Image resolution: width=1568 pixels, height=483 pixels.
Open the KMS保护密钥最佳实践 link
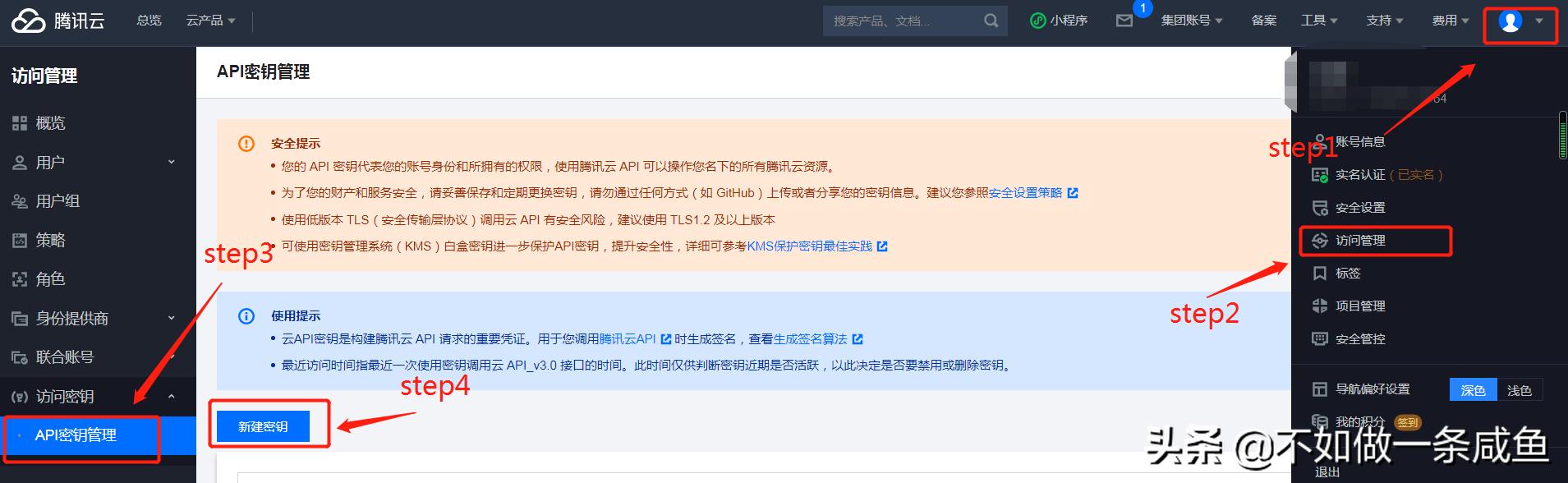[x=810, y=246]
